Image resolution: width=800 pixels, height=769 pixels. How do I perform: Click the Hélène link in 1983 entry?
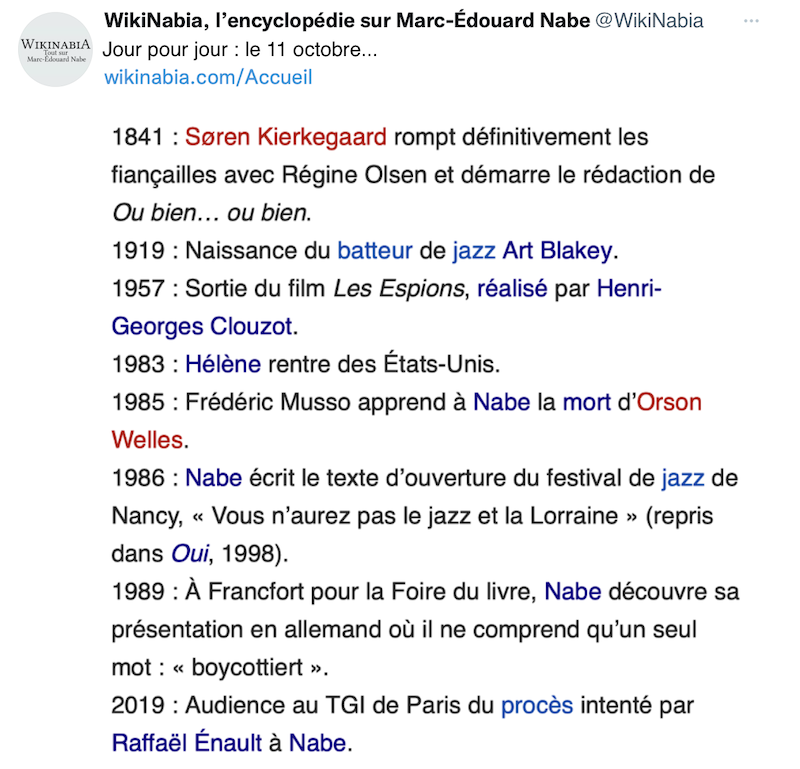pos(222,364)
